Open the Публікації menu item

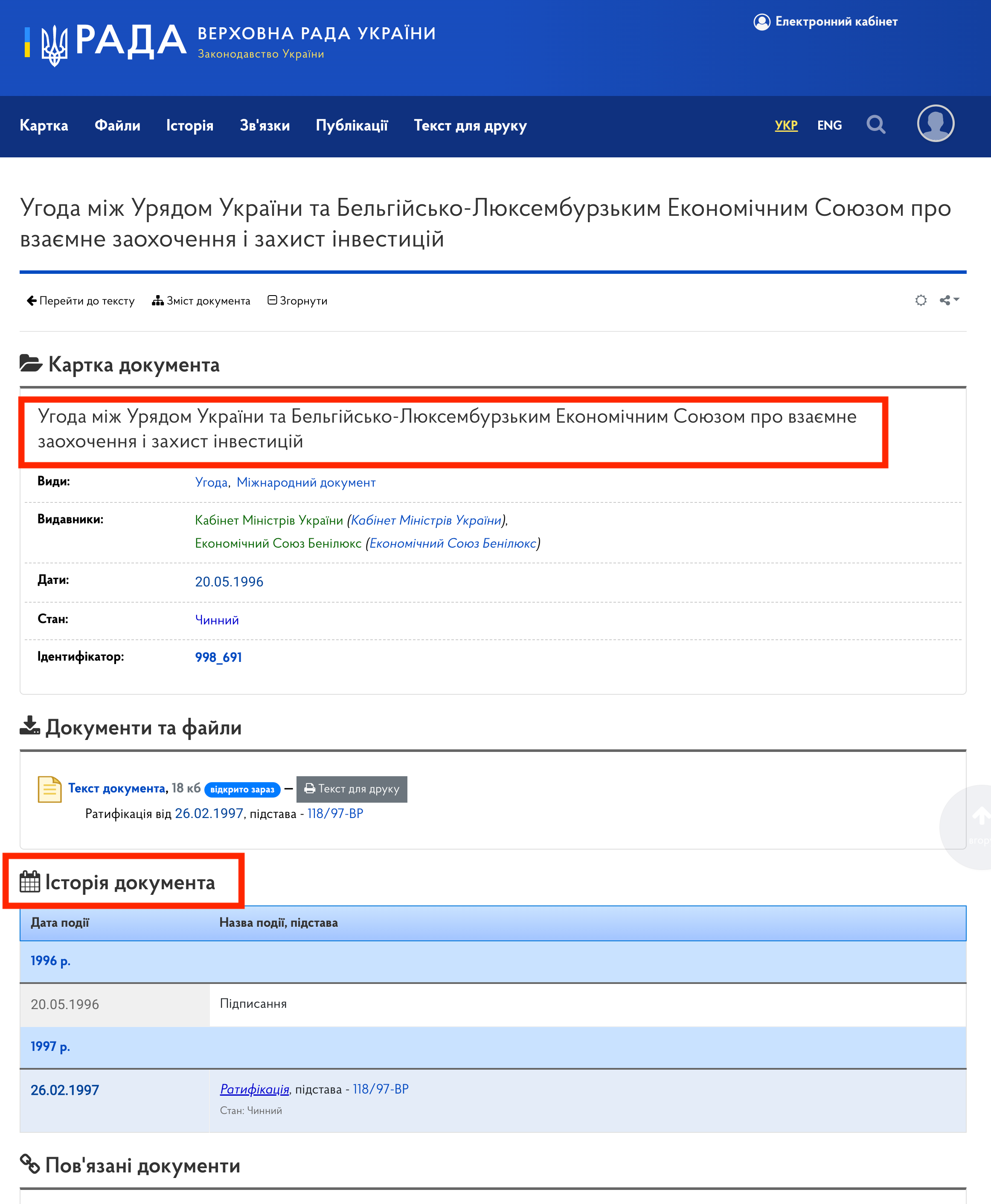pos(352,125)
